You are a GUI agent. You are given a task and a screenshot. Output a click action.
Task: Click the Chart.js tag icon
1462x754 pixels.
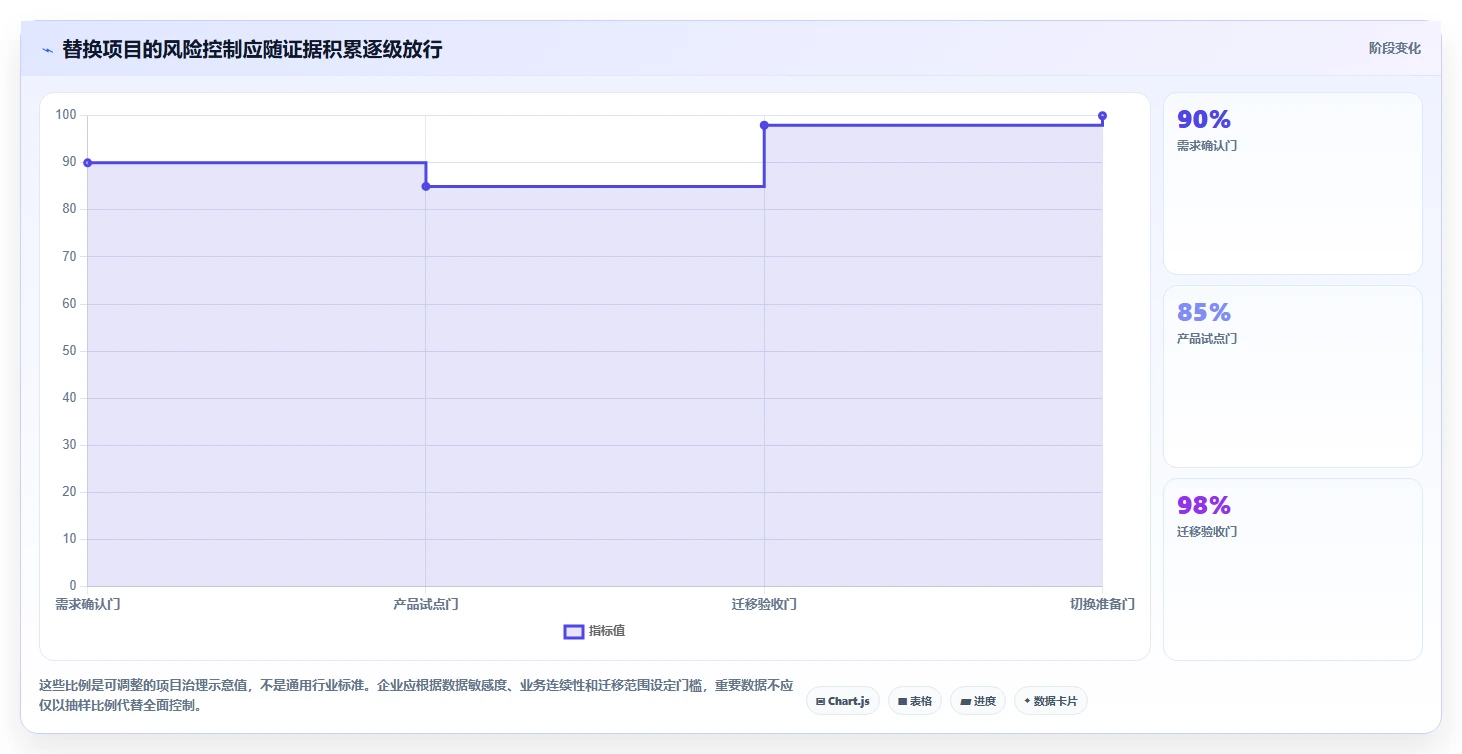pyautogui.click(x=820, y=702)
